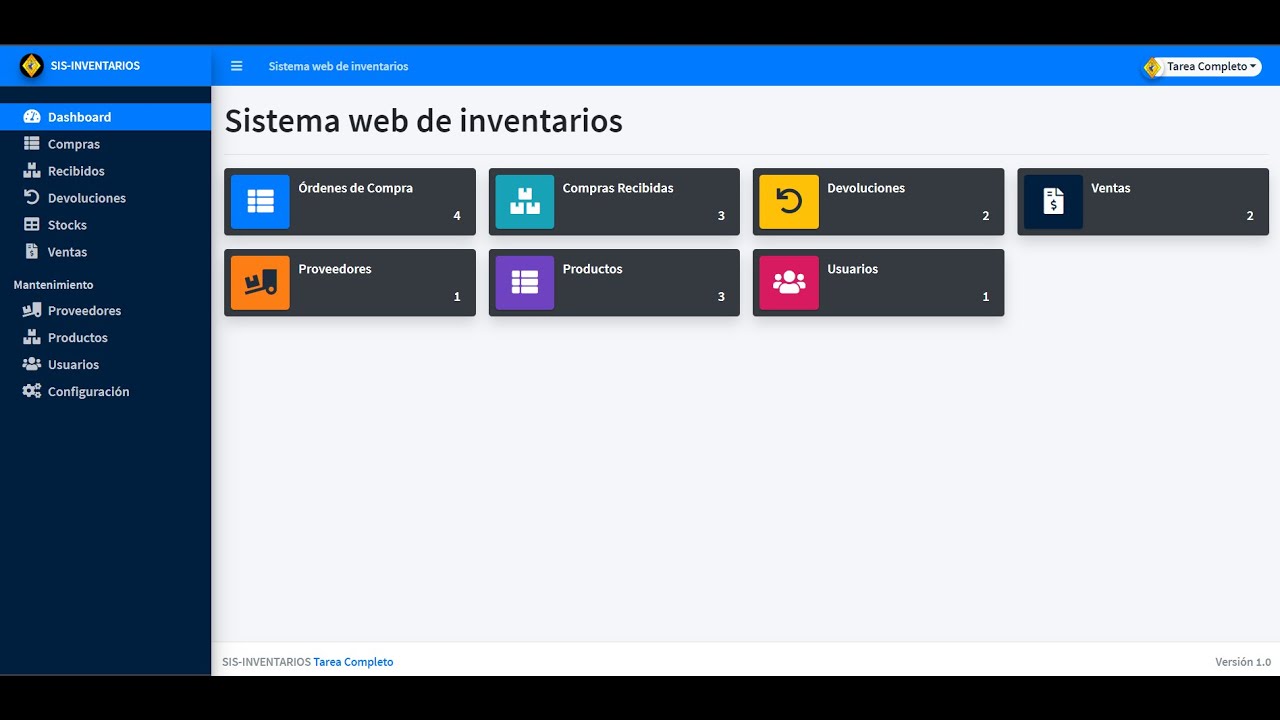The height and width of the screenshot is (720, 1280).
Task: Click the Recibidos boxes icon in sidebar
Action: pyautogui.click(x=32, y=171)
